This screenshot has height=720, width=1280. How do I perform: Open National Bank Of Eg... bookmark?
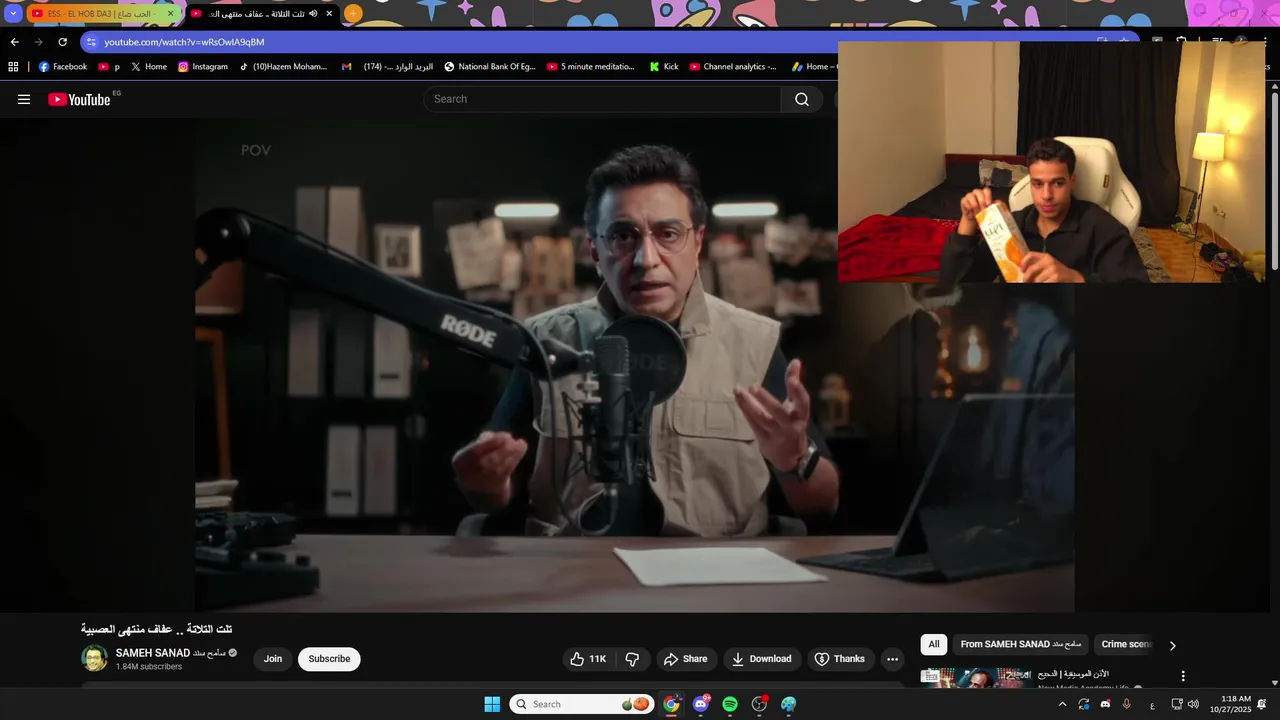click(490, 67)
